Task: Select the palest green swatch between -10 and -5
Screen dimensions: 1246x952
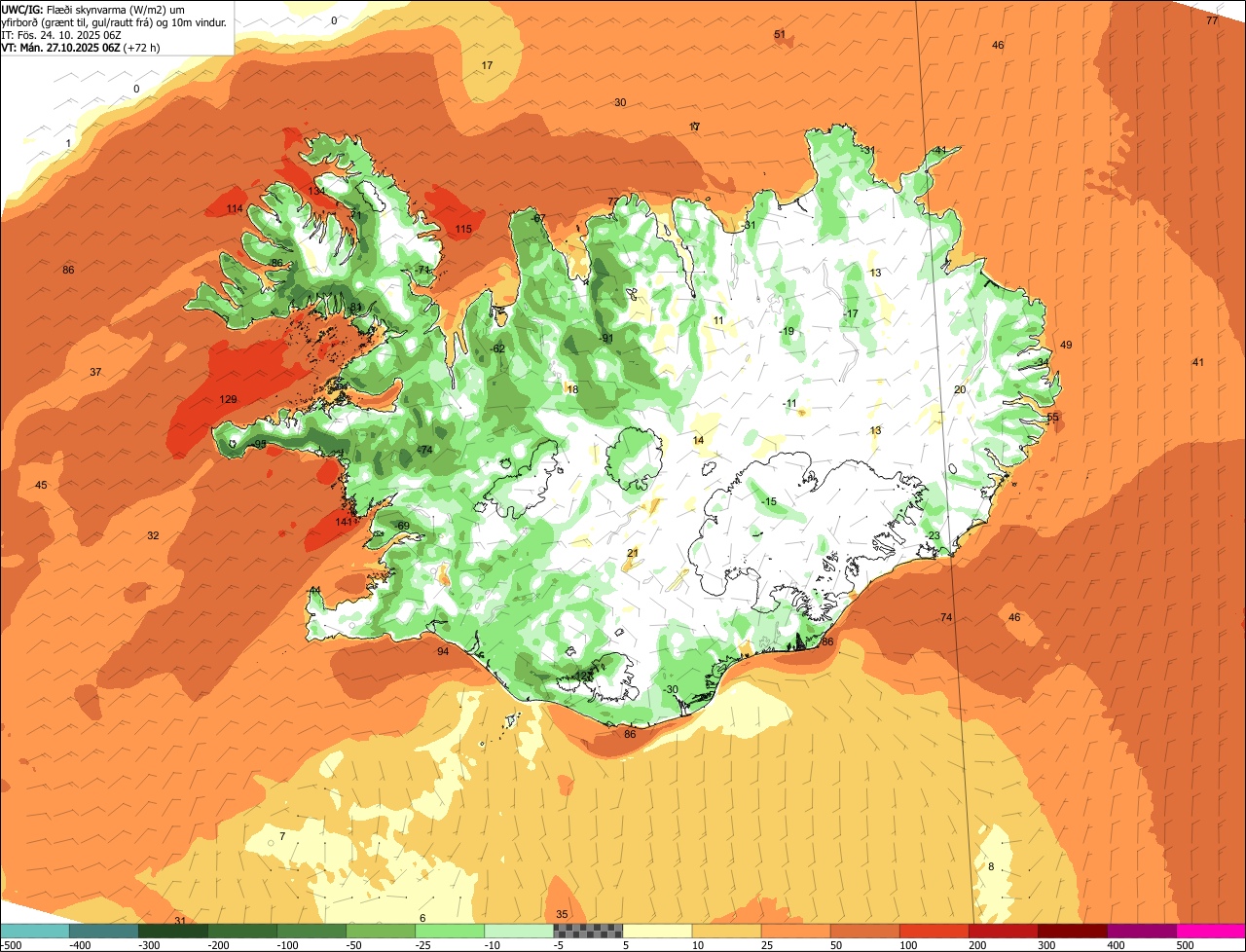Action: [x=520, y=931]
